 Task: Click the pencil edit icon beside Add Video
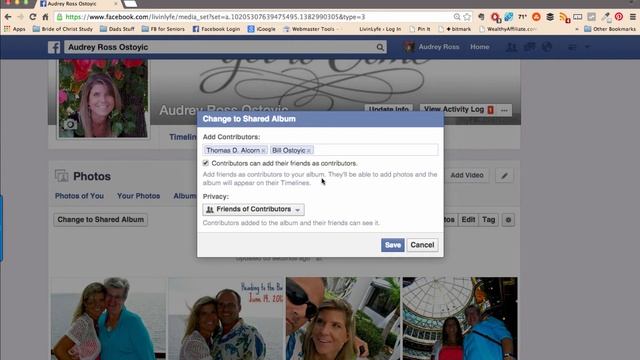(x=504, y=176)
